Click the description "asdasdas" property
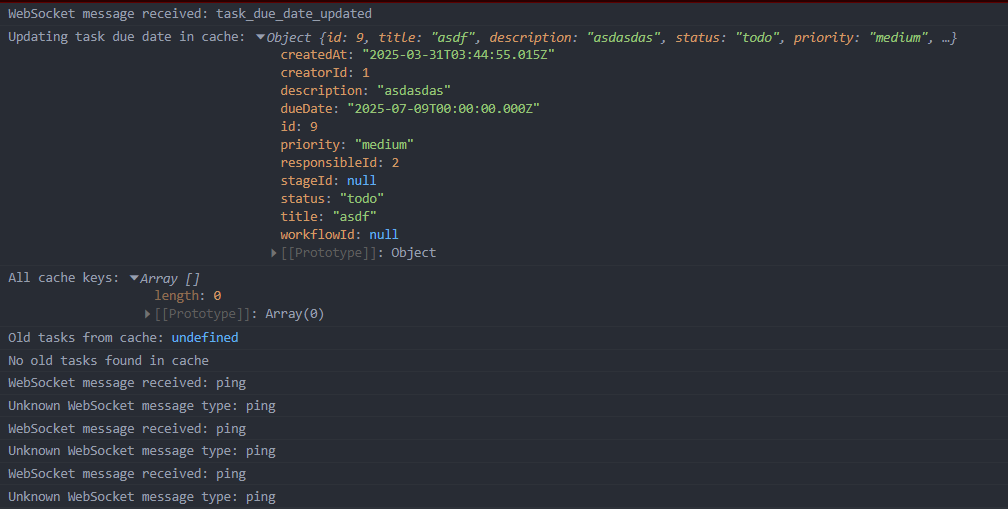The image size is (1008, 509). click(x=365, y=91)
